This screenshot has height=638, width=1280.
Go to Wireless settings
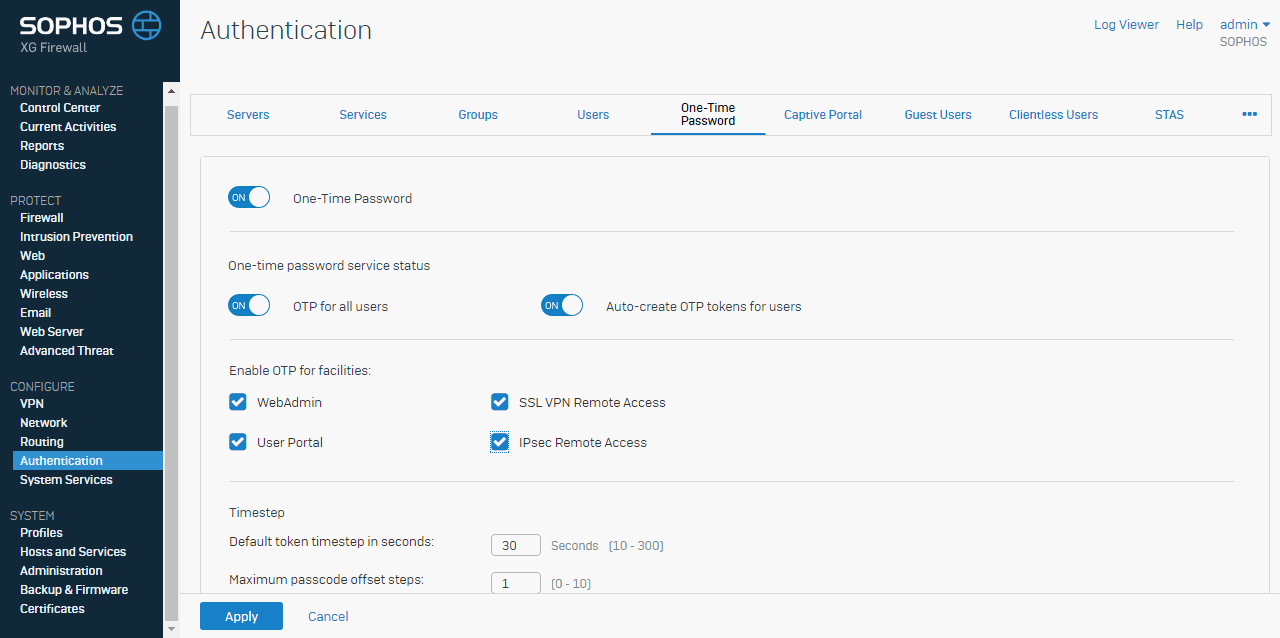[44, 294]
